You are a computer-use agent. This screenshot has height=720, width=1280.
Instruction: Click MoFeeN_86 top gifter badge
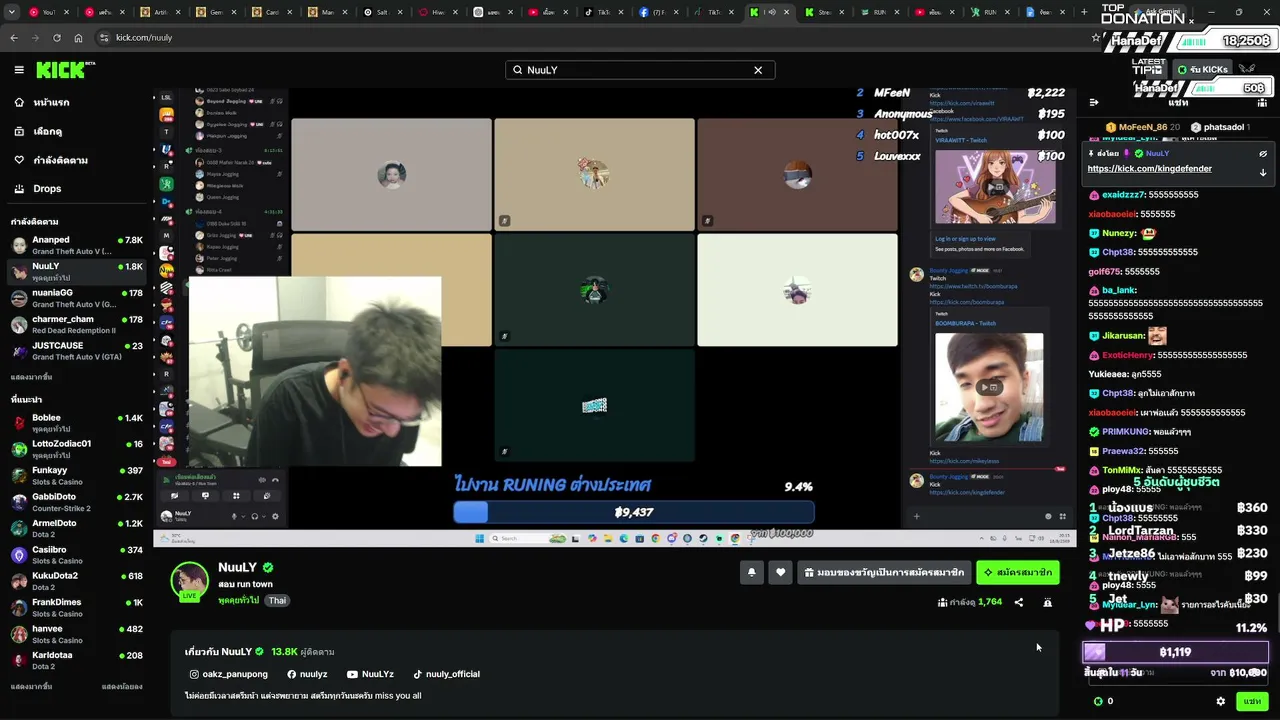click(x=1143, y=127)
